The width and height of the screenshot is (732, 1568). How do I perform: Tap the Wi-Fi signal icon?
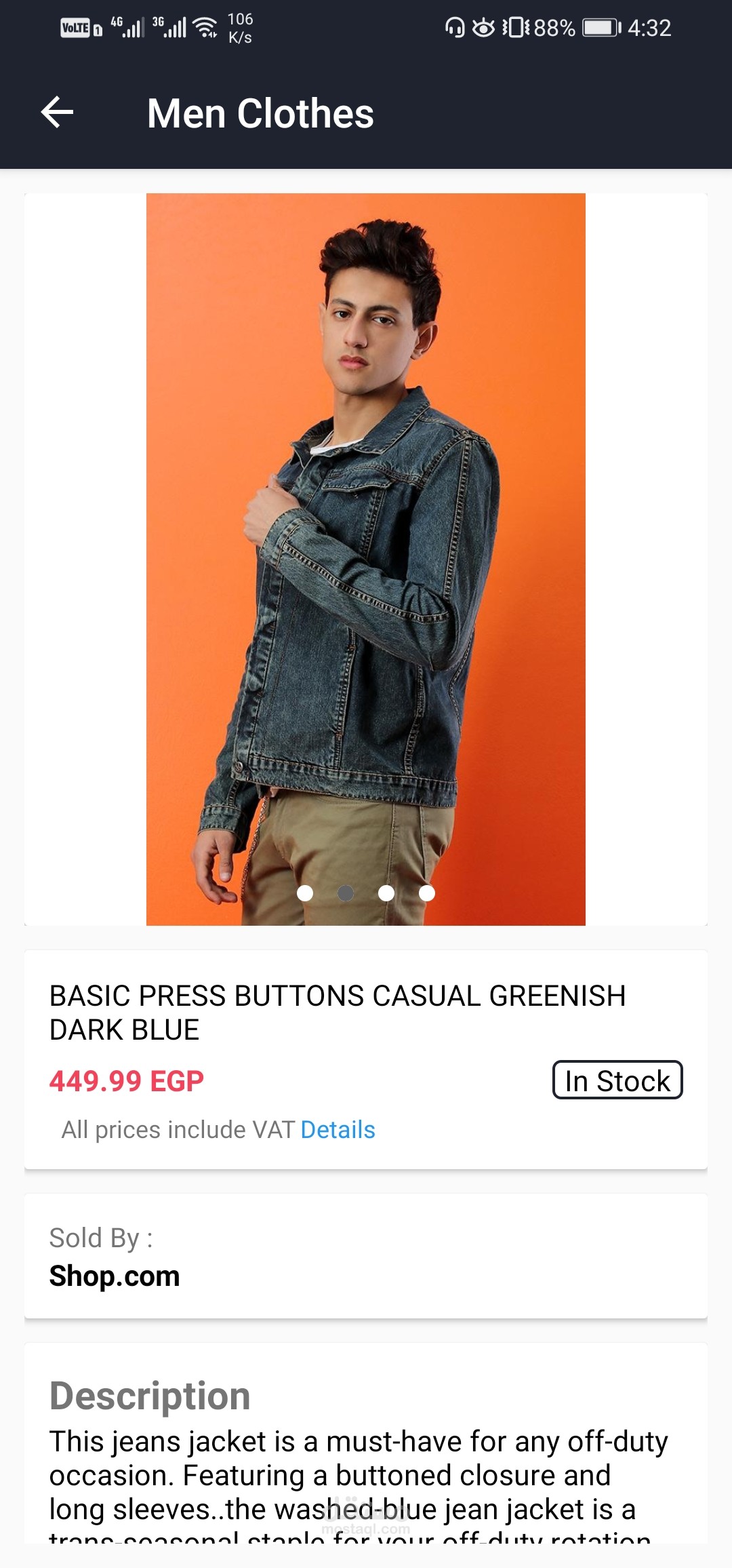click(205, 27)
